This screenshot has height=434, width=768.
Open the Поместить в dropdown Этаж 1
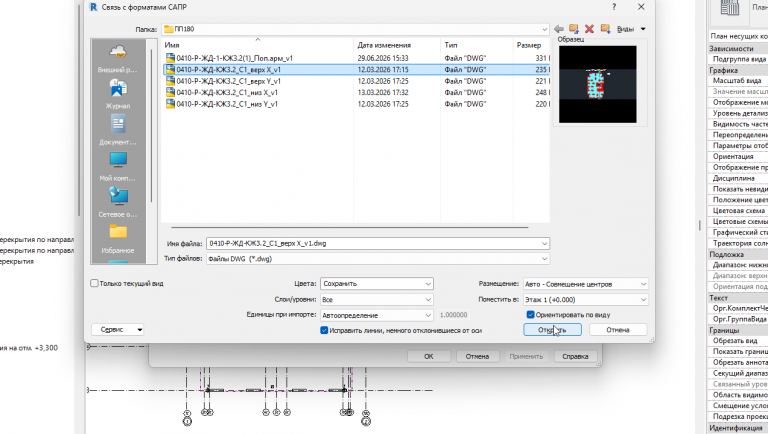[x=585, y=299]
